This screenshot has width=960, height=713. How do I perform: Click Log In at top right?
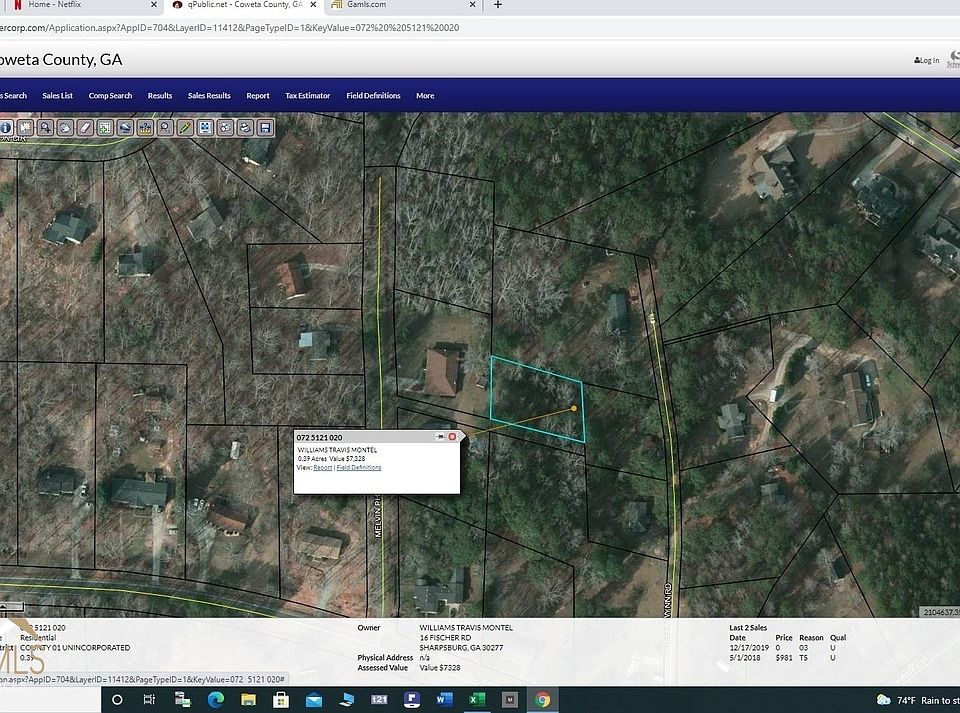click(x=927, y=60)
